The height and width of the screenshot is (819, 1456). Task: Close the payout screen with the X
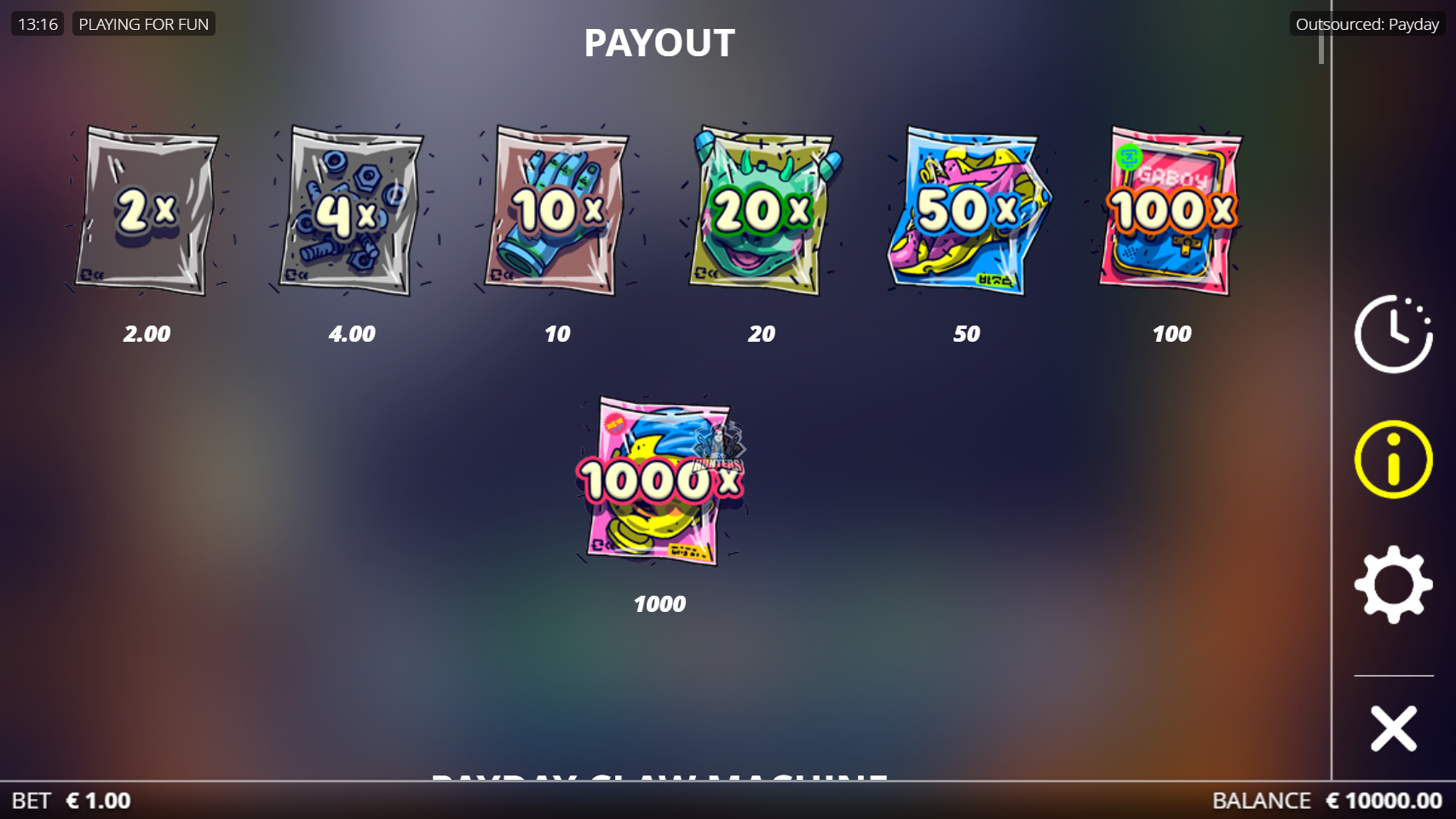pyautogui.click(x=1394, y=729)
